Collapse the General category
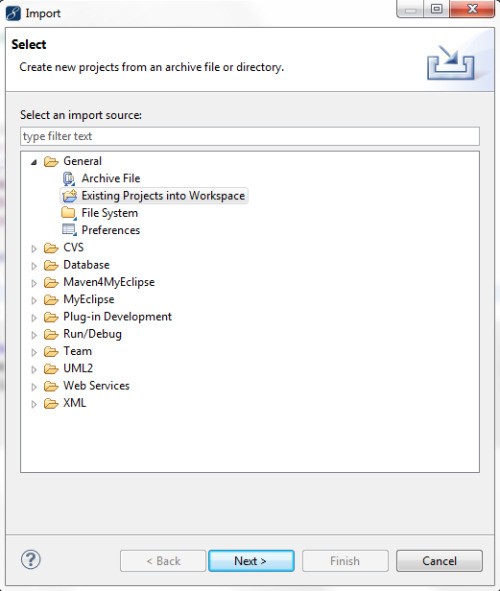Image resolution: width=500 pixels, height=591 pixels. click(x=34, y=162)
